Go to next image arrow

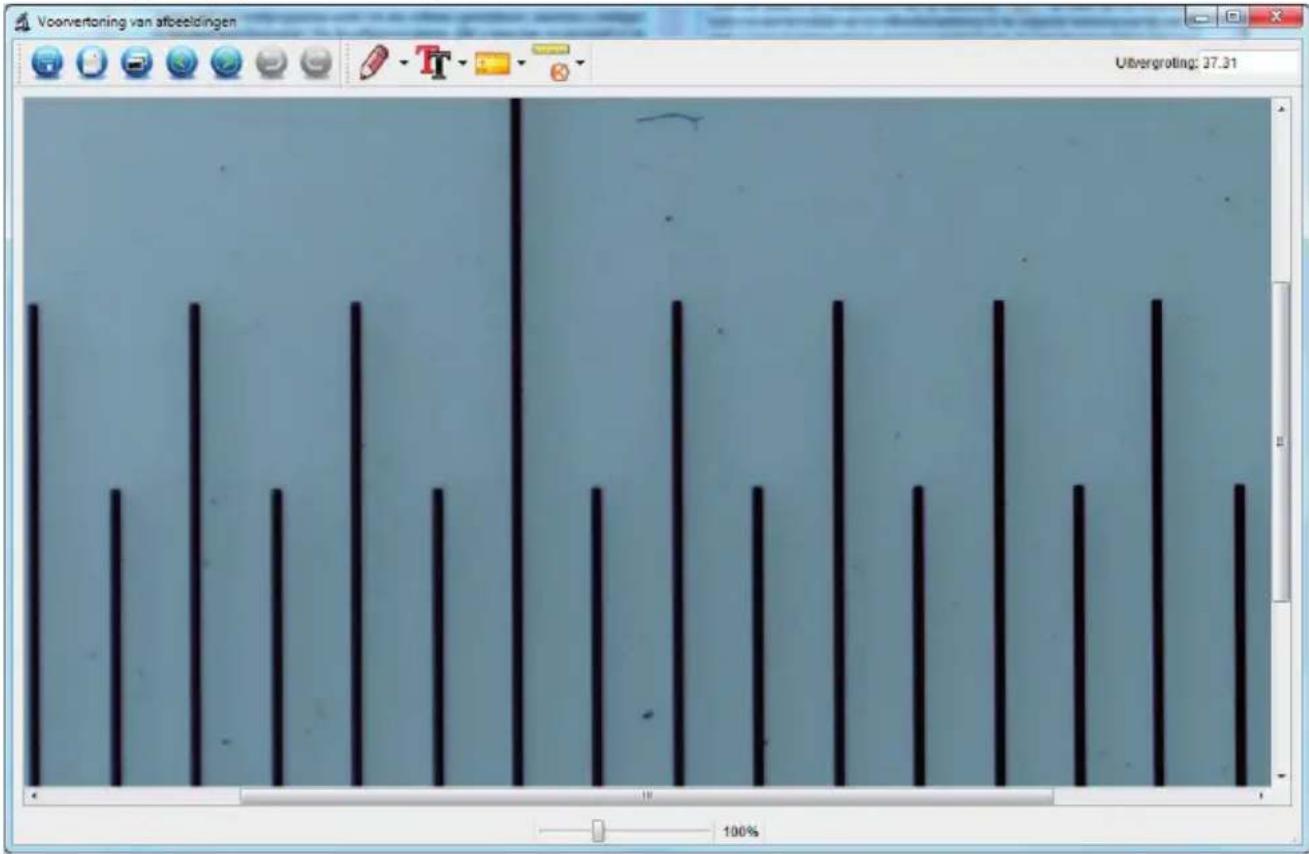(x=226, y=63)
